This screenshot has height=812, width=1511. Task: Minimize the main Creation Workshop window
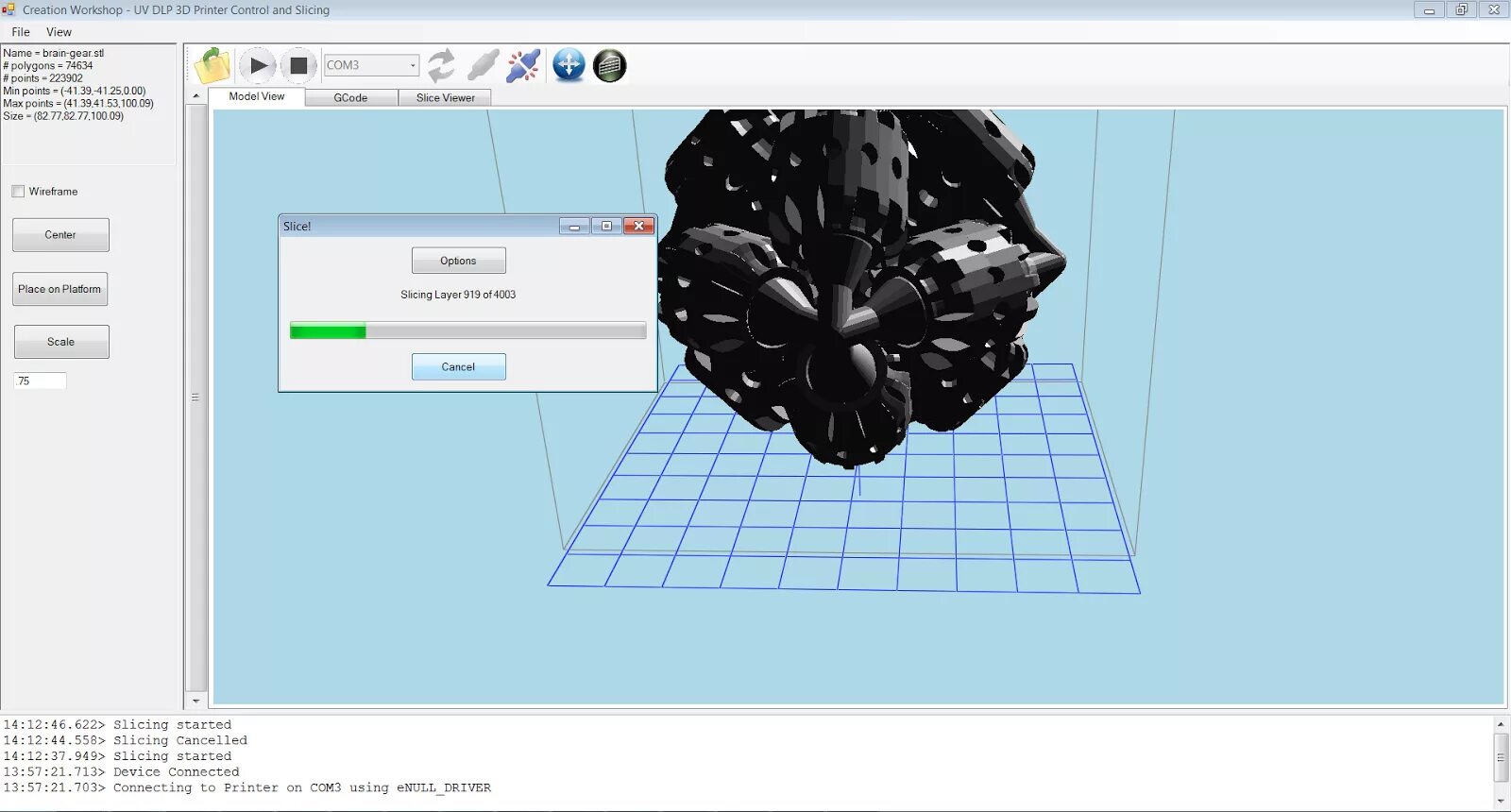1429,9
